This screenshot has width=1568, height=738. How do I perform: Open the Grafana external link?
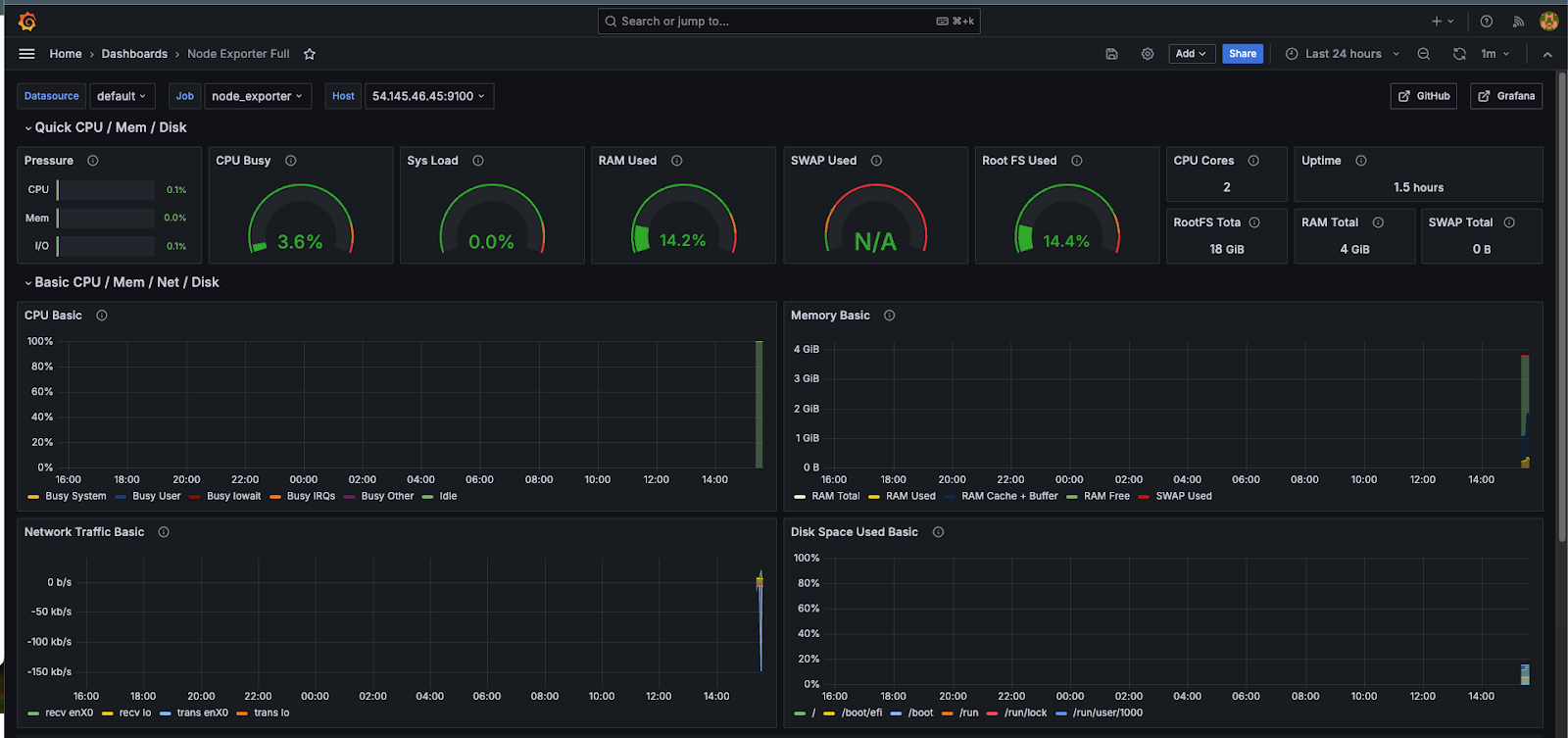click(x=1506, y=96)
